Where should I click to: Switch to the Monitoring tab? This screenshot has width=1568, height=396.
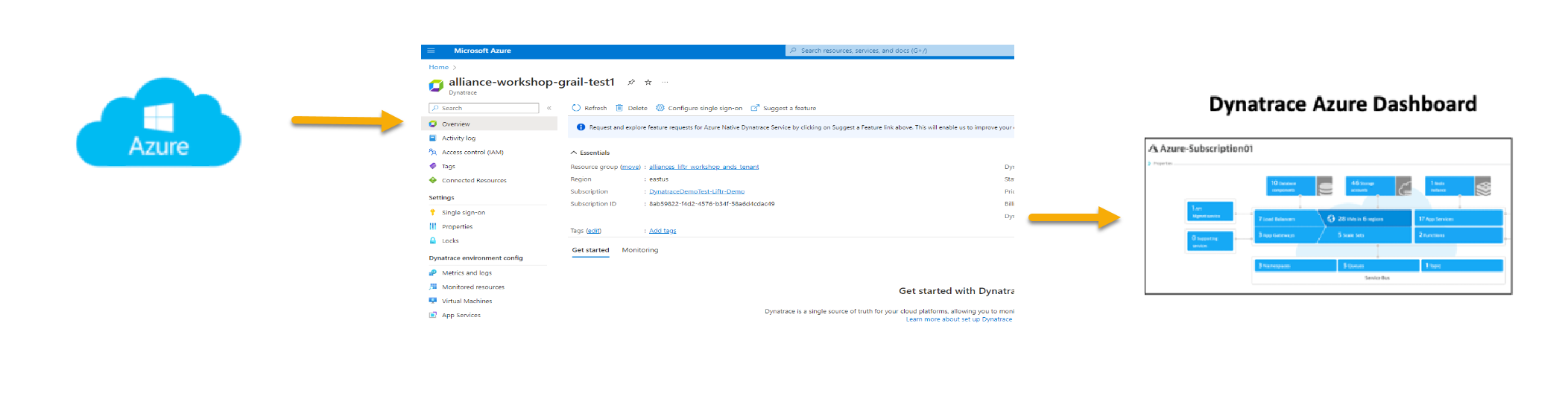tap(640, 250)
